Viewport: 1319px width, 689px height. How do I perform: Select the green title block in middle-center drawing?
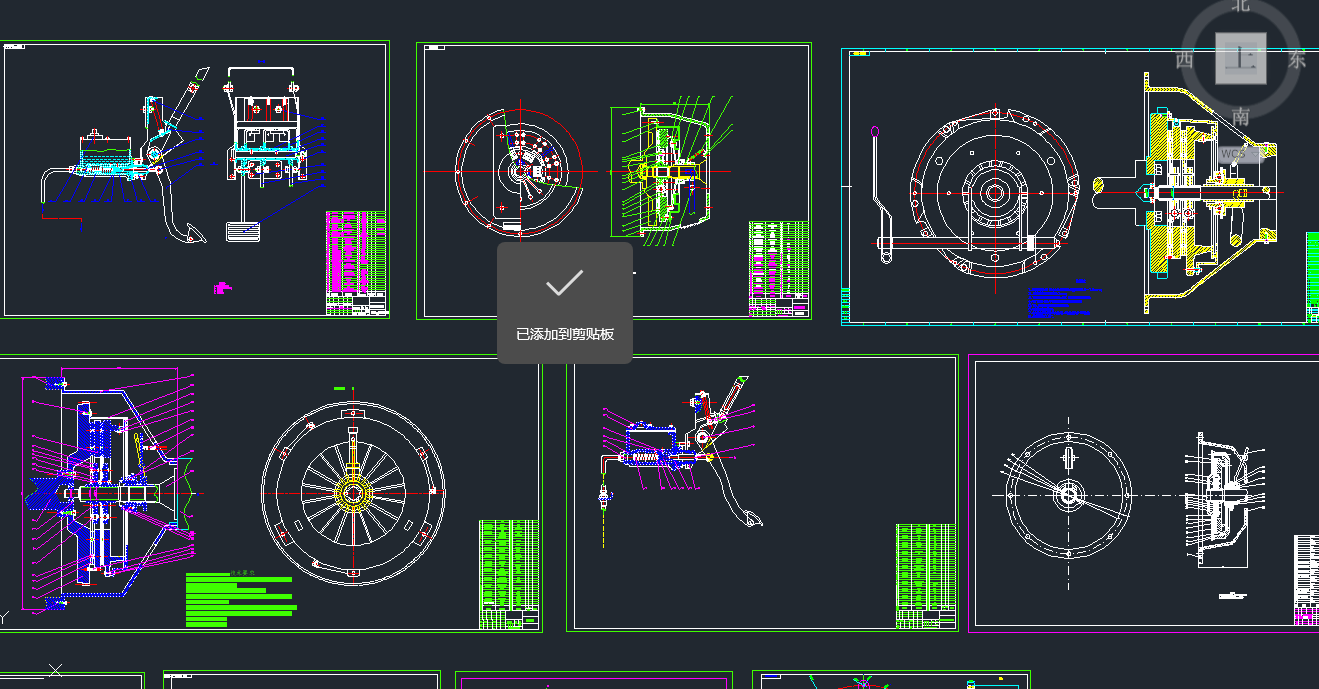coord(927,577)
